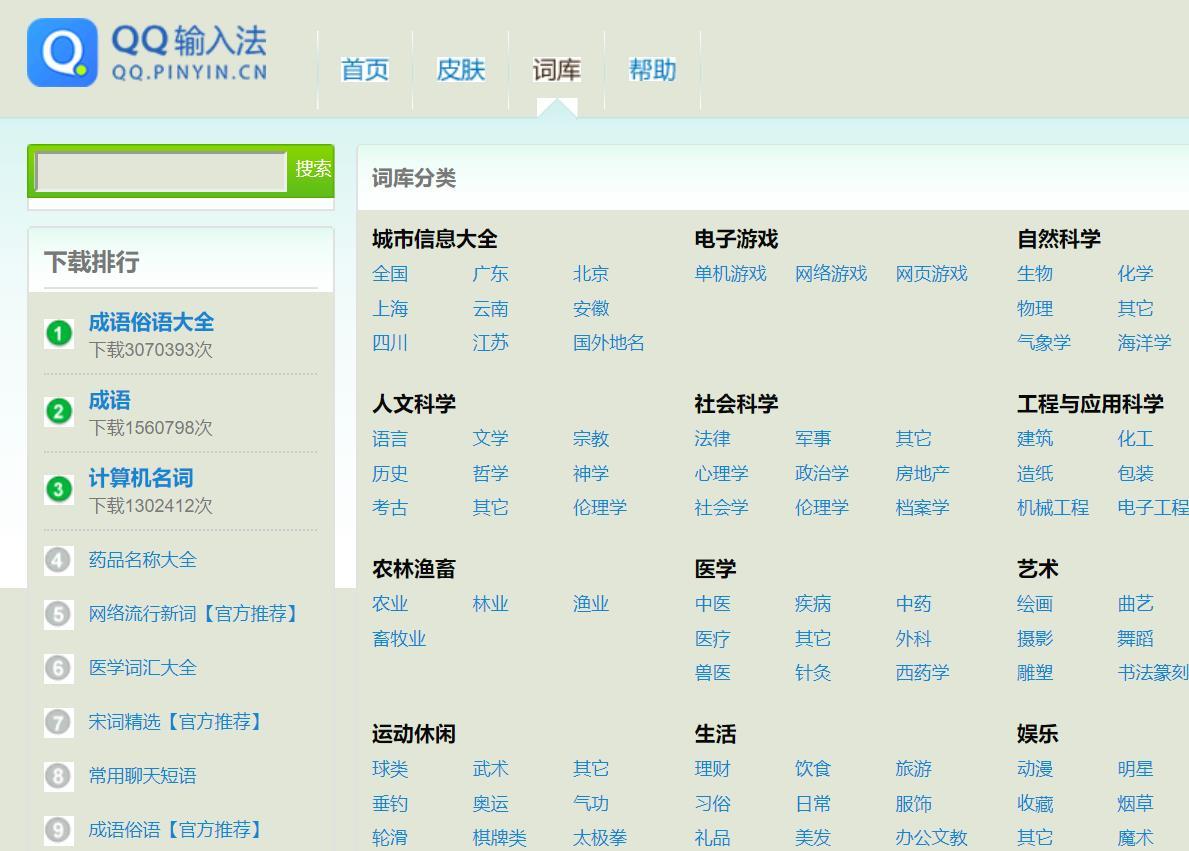Viewport: 1189px width, 851px height.
Task: Open the 计算机名词 dictionary link
Action: [140, 478]
